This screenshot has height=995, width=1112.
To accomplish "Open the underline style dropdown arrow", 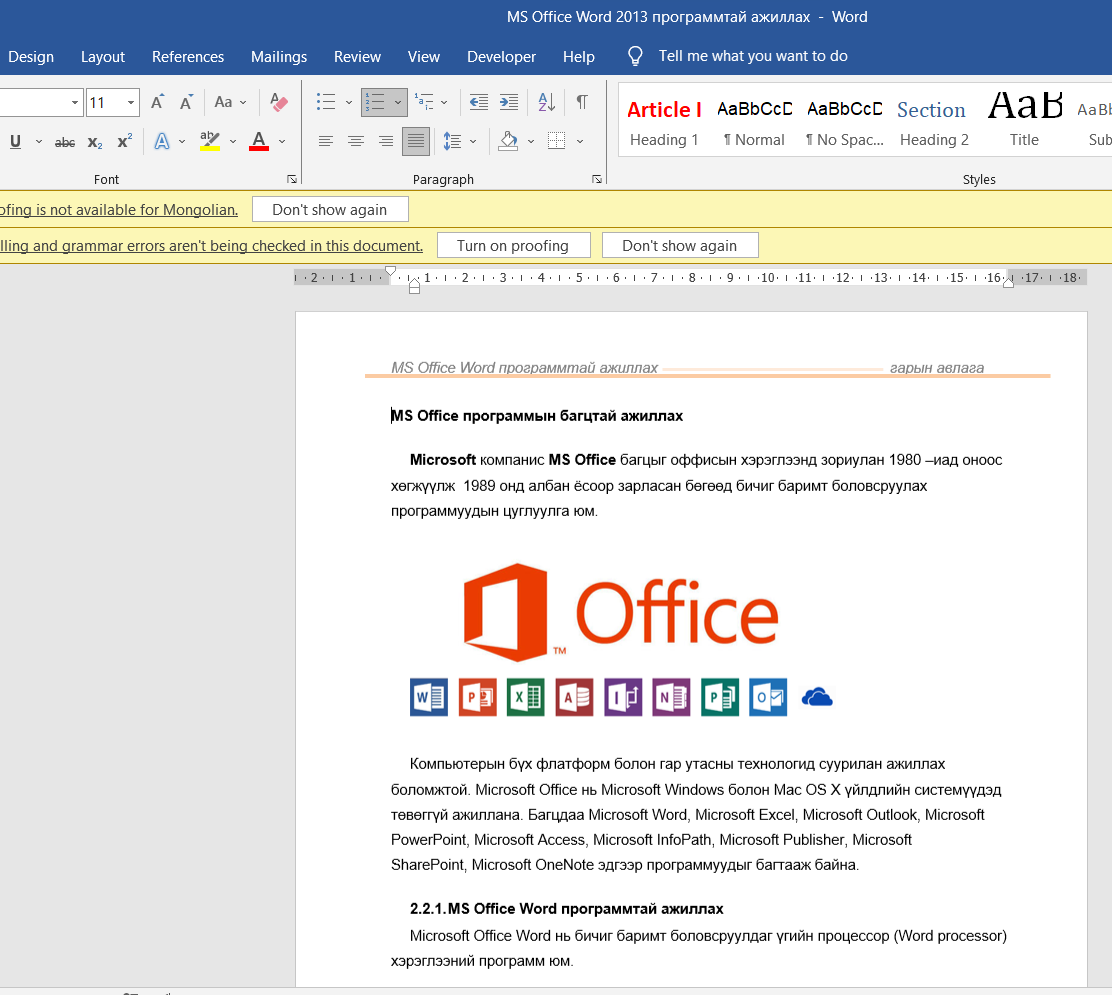I will tap(39, 141).
